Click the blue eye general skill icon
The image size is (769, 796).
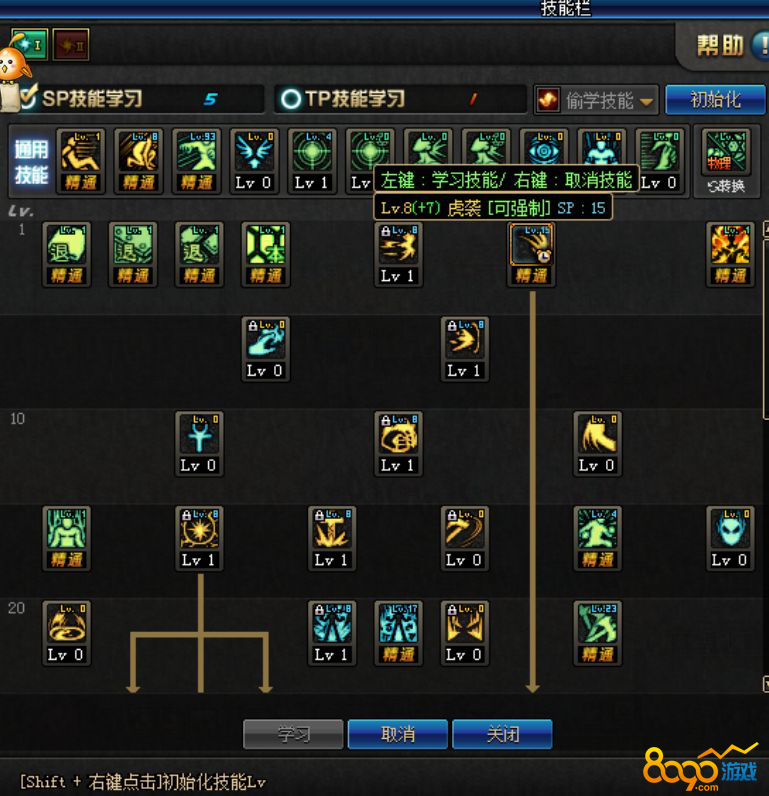544,151
